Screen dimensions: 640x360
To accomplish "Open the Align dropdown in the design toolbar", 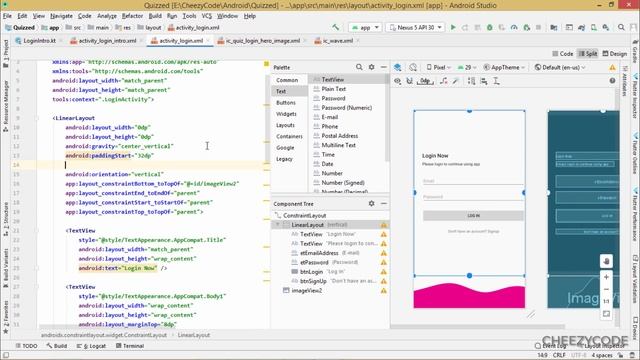I will coord(484,81).
